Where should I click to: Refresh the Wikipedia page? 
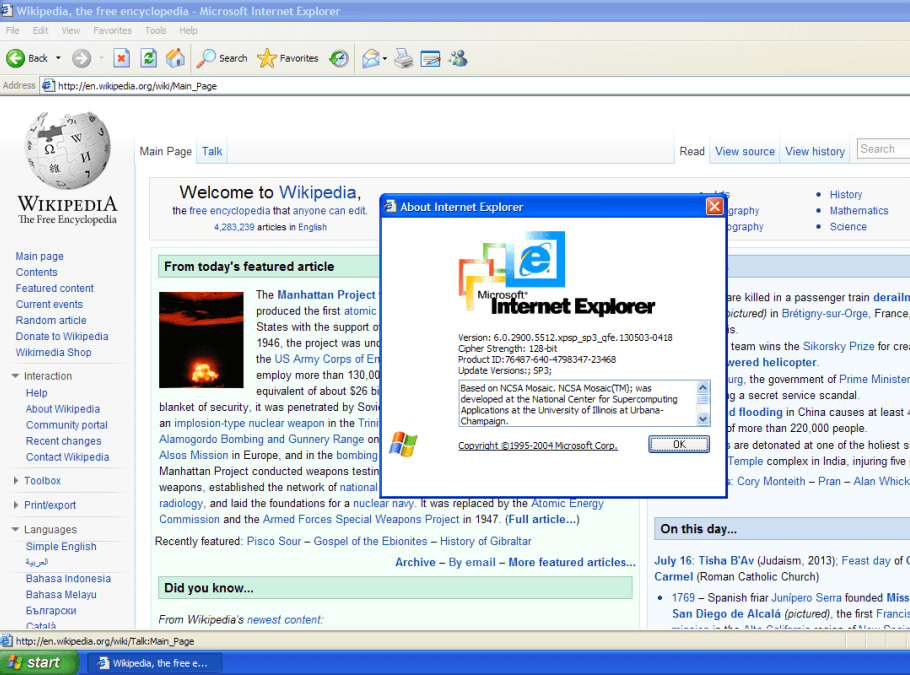coord(147,58)
